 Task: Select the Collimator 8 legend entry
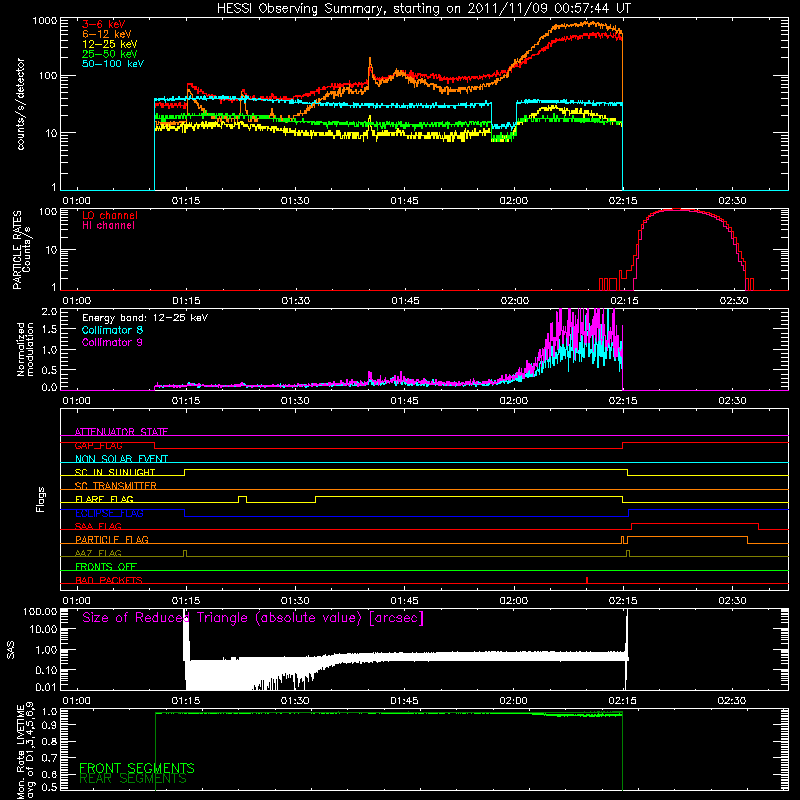(112, 330)
